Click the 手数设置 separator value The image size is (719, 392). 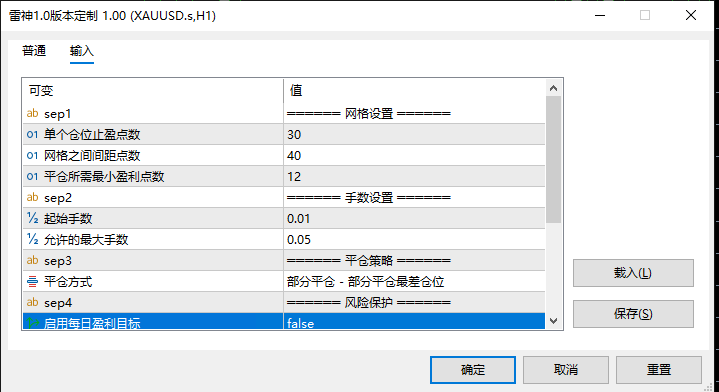coord(369,198)
